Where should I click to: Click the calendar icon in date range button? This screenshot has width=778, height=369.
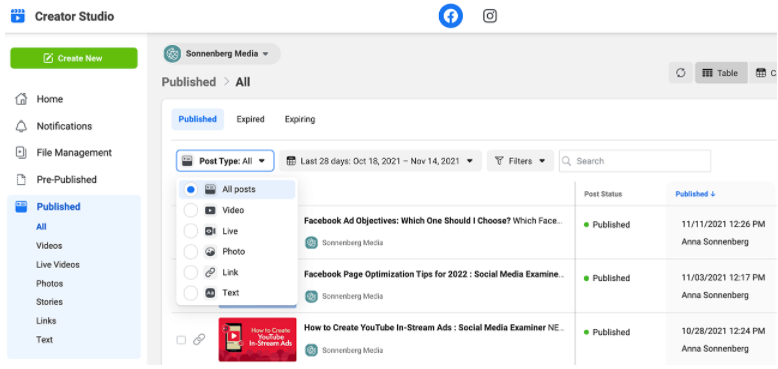292,161
